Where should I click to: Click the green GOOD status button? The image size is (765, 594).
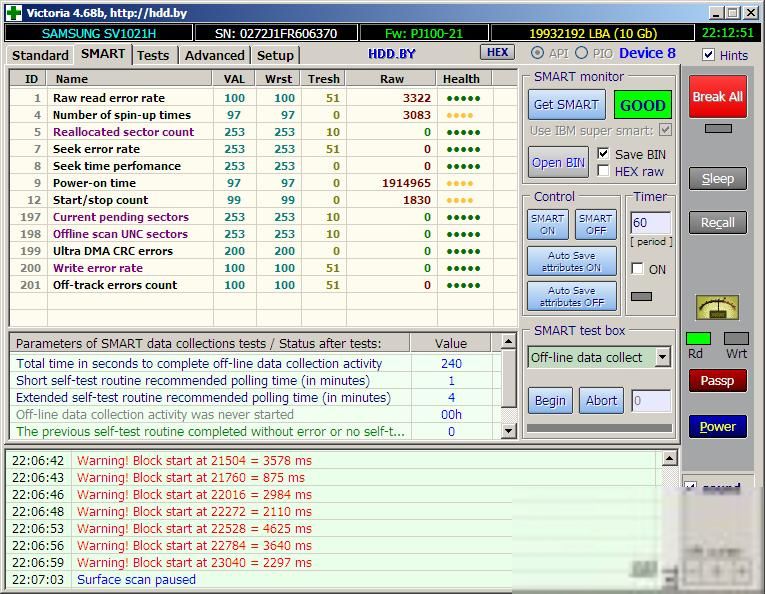pos(643,105)
